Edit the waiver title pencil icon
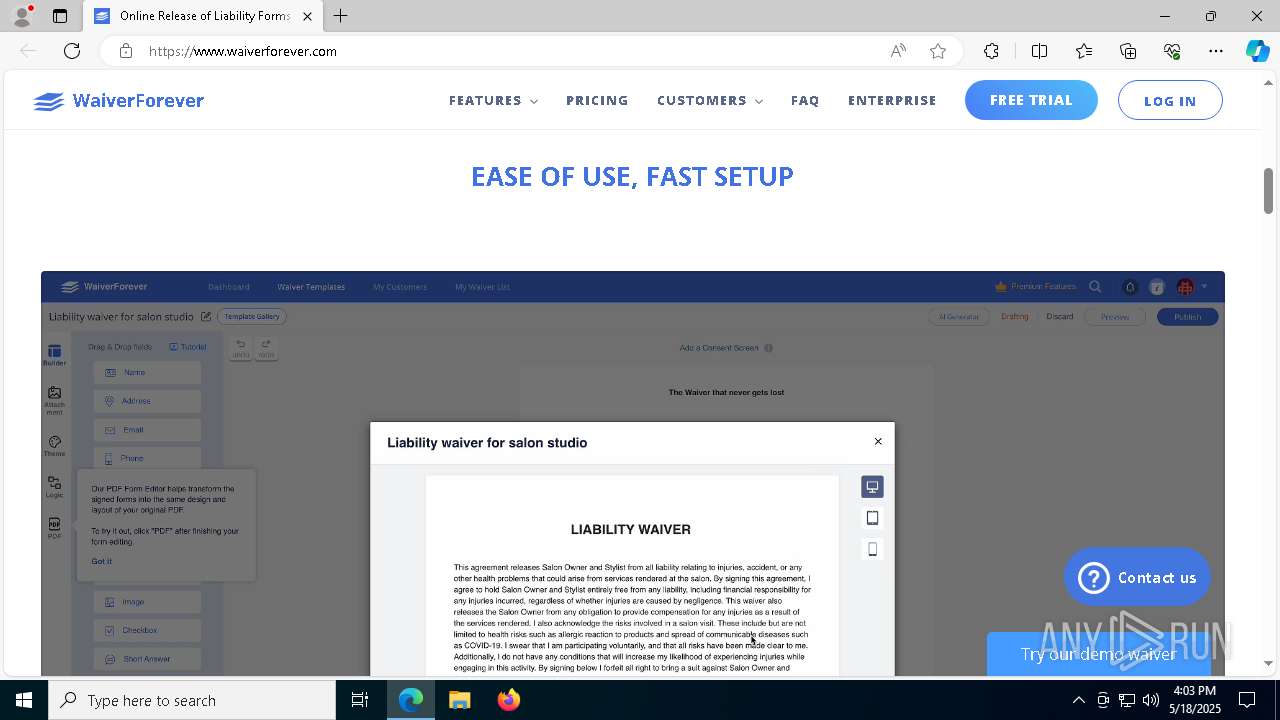This screenshot has height=720, width=1280. coord(206,317)
